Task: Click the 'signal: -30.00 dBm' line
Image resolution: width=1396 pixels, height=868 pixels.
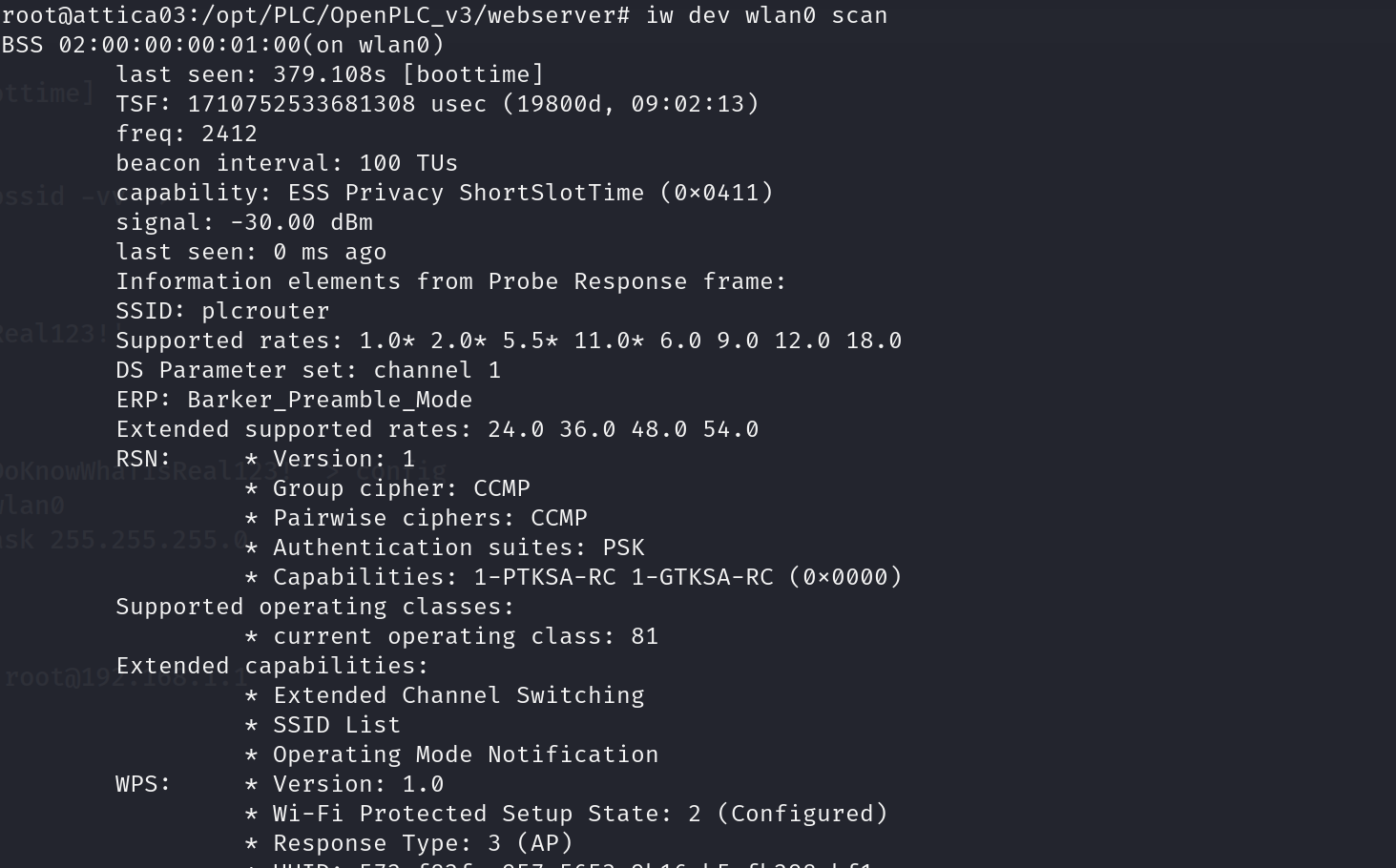Action: 244,222
